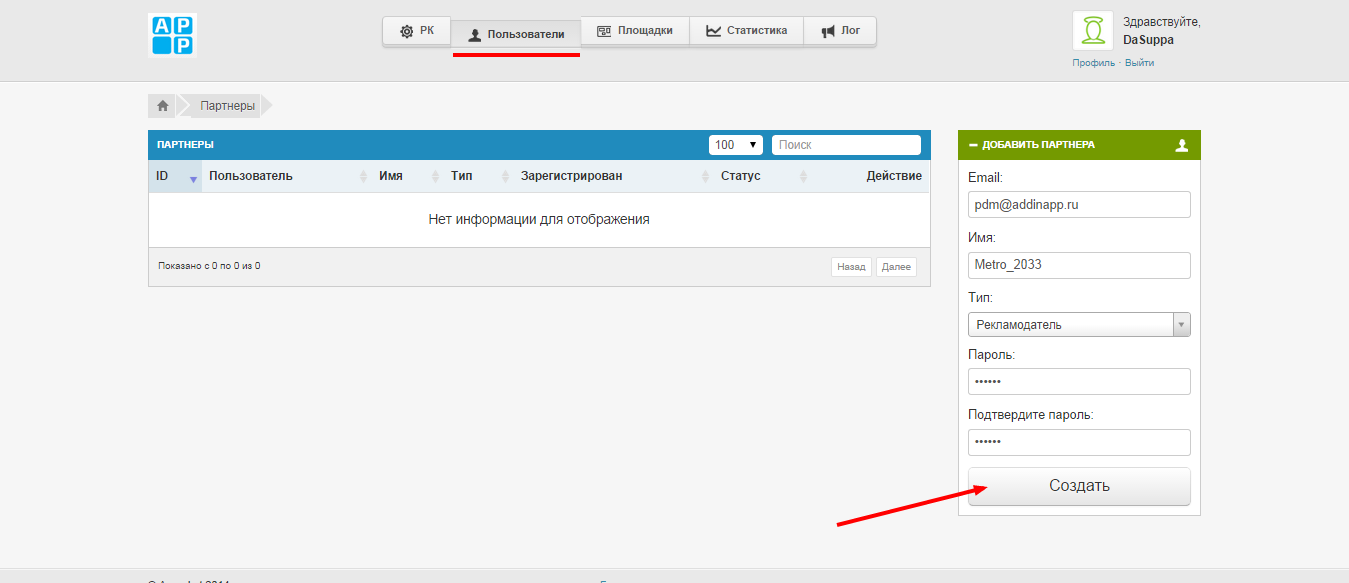Expand the Тип dropdown with Рекламодатель
1349x583 pixels.
tap(1079, 325)
